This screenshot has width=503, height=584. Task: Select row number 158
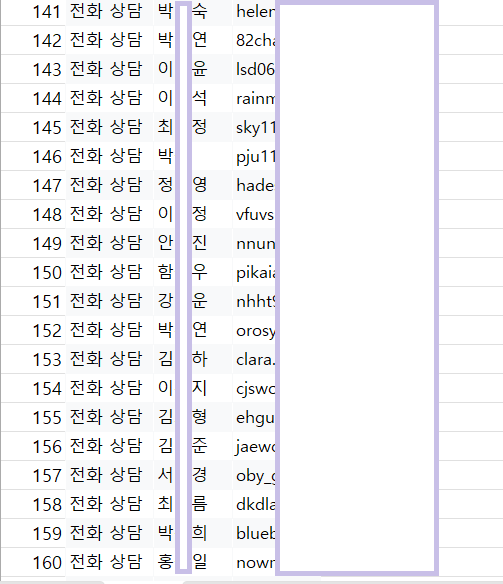[47, 504]
